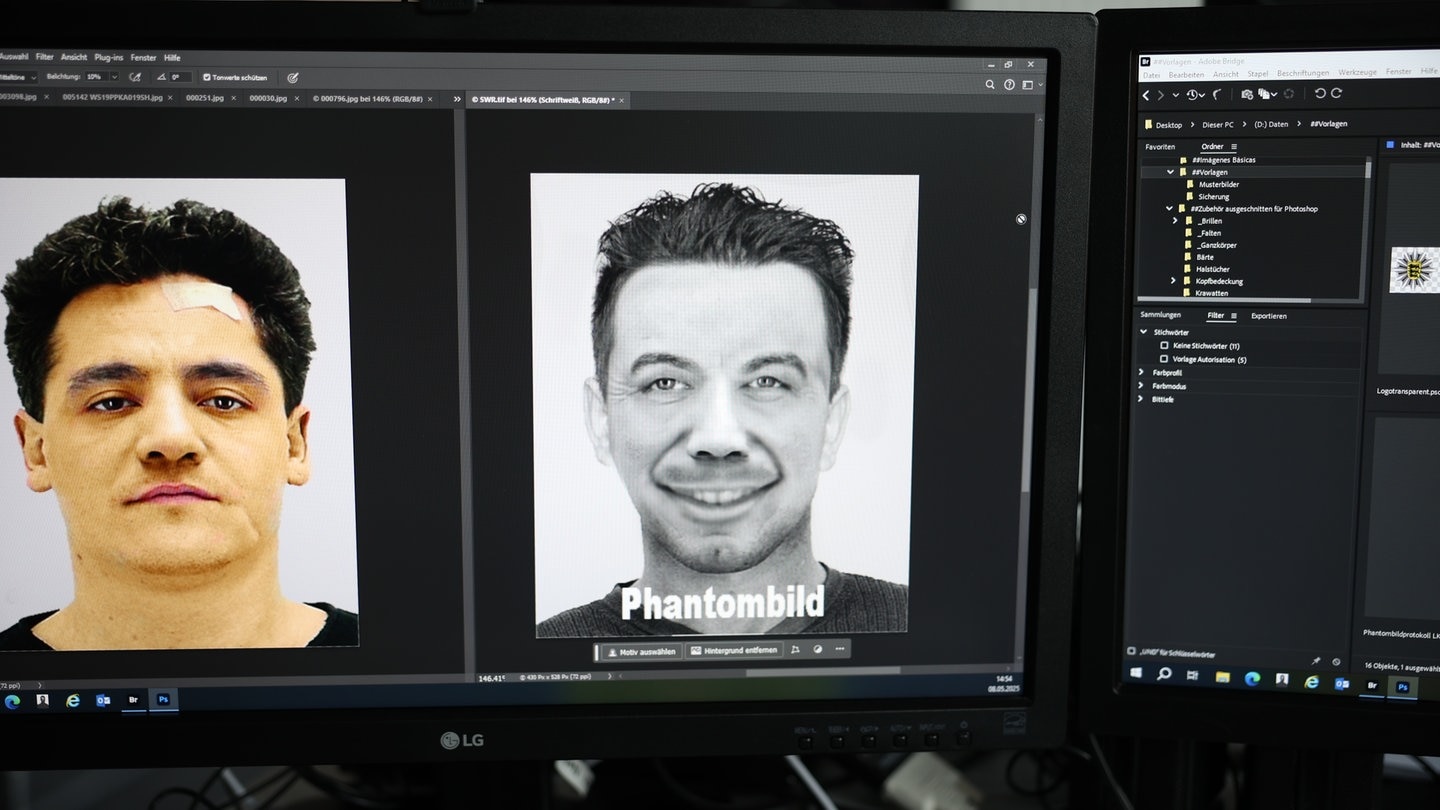1440x810 pixels.
Task: Toggle the Tonwerte schützen checkbox
Action: point(207,77)
